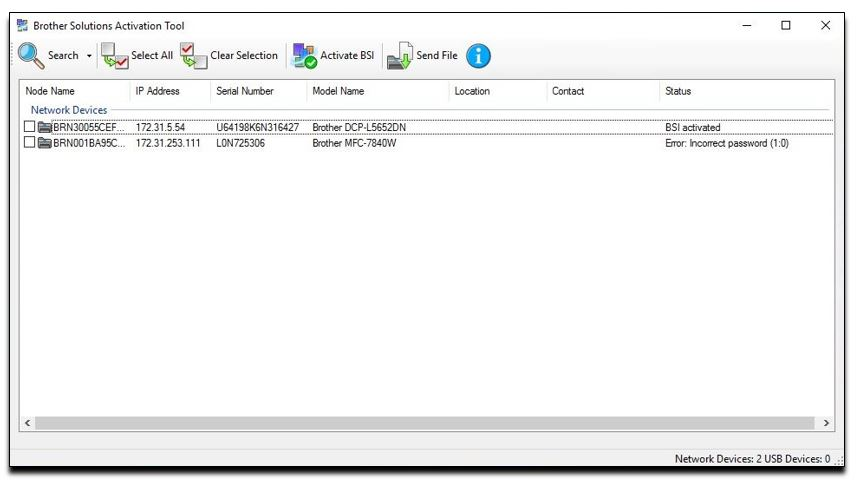The height and width of the screenshot is (485, 856).
Task: Tick the checkbox for BRN001BA95C device
Action: coord(29,144)
